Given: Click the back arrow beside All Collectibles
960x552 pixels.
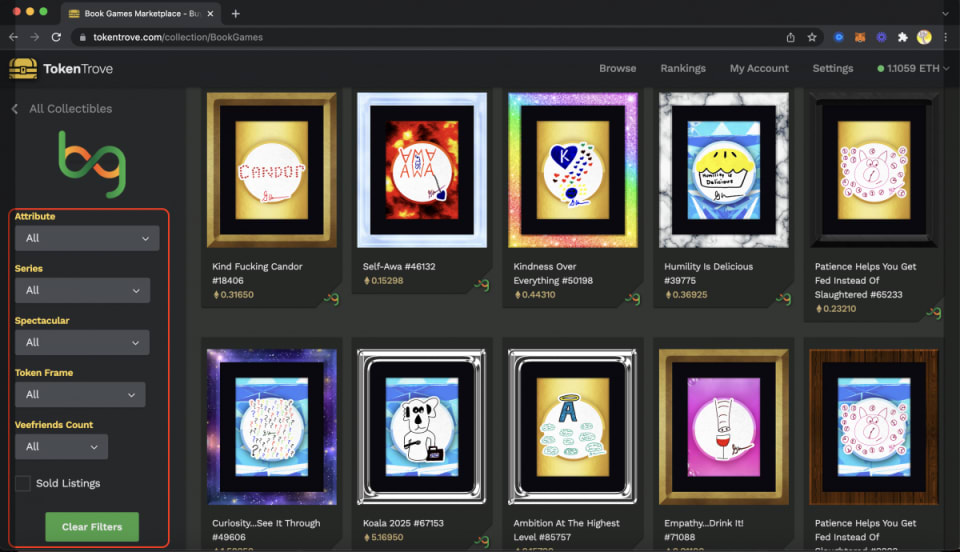Looking at the screenshot, I should click(x=15, y=109).
